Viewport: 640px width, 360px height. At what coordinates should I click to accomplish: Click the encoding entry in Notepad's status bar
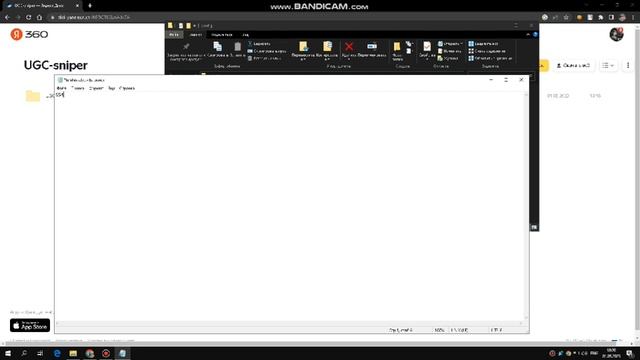[x=496, y=330]
